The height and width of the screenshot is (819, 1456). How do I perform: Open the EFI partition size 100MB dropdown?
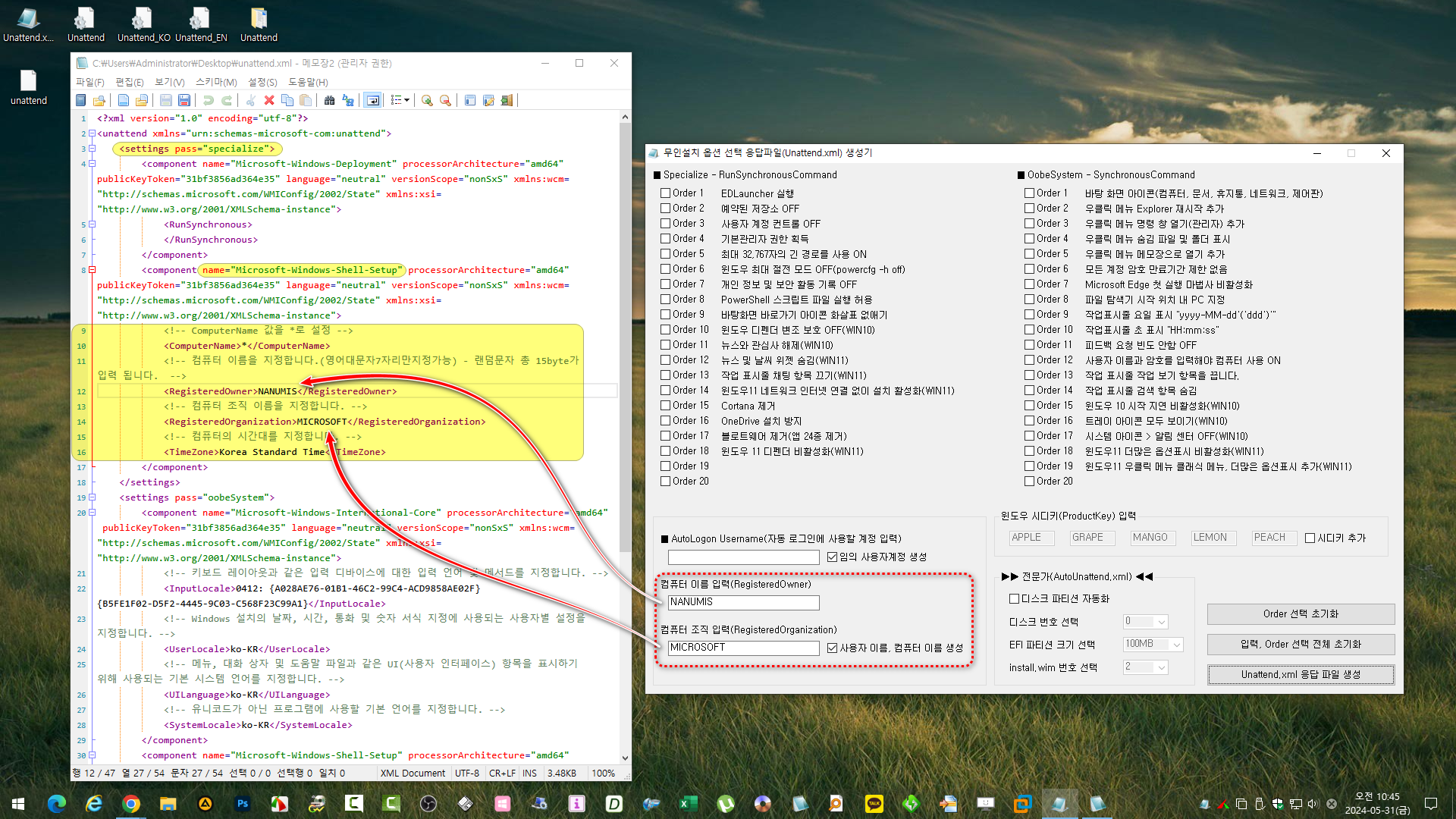1176,645
